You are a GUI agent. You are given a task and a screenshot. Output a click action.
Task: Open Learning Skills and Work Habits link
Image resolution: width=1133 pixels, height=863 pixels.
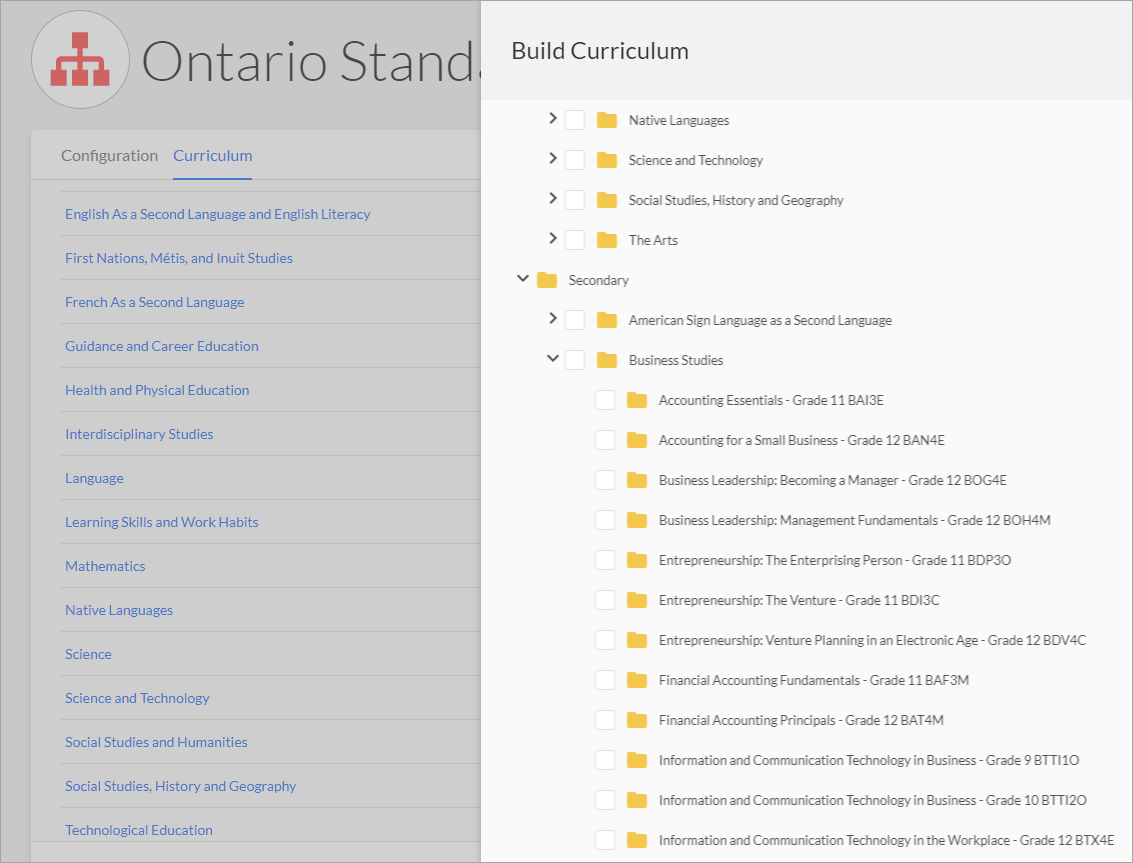point(161,522)
